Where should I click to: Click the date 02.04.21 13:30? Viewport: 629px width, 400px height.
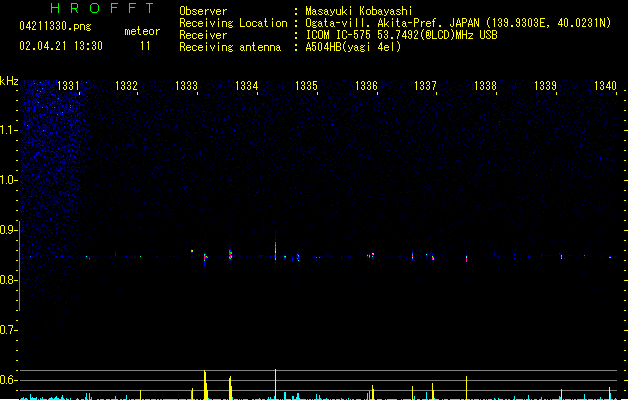pyautogui.click(x=61, y=46)
